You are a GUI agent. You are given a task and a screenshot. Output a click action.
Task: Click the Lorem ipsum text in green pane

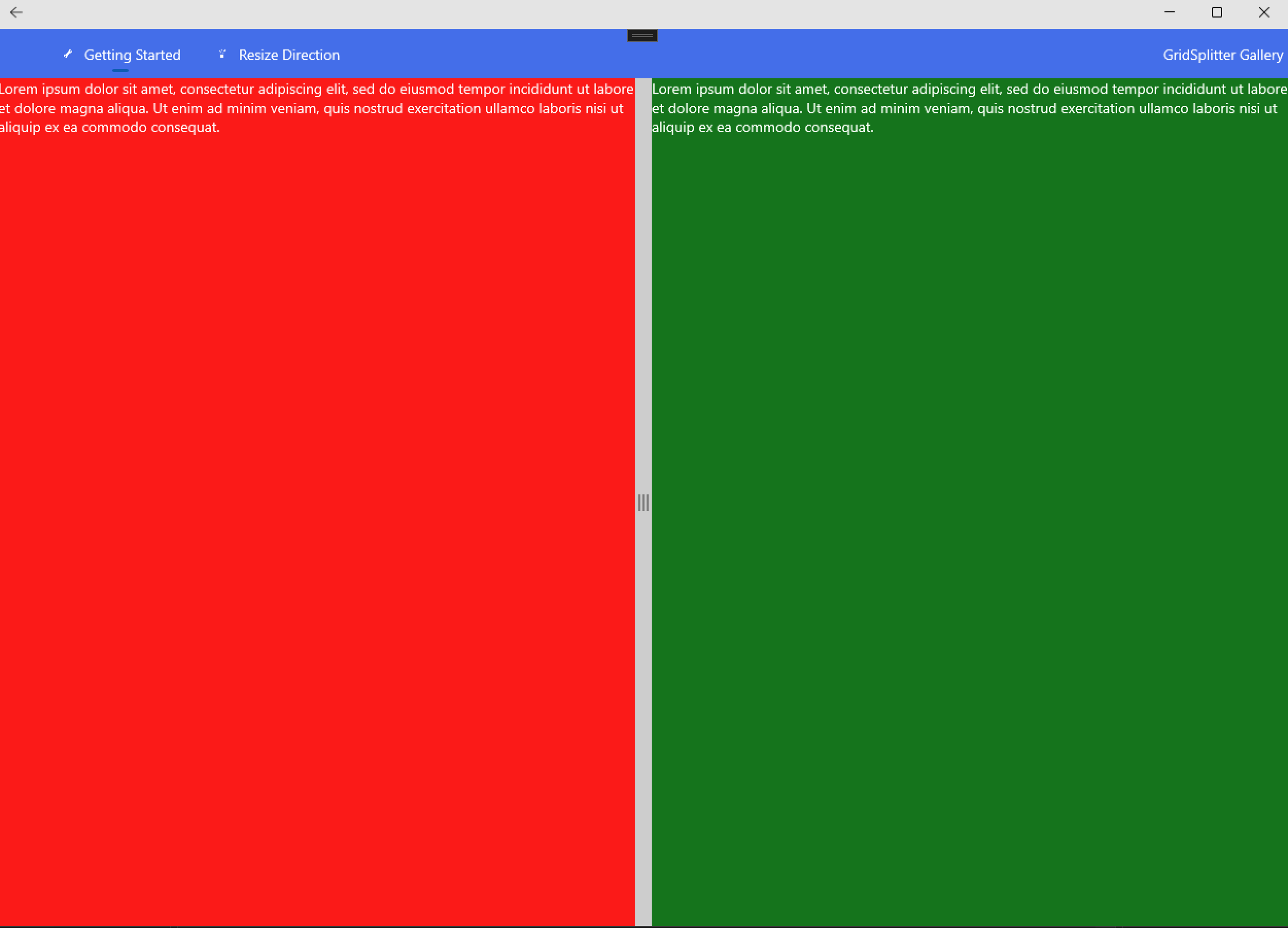[x=969, y=108]
